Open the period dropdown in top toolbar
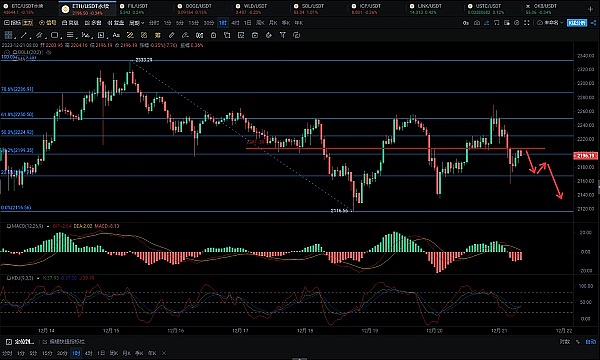 136,23
